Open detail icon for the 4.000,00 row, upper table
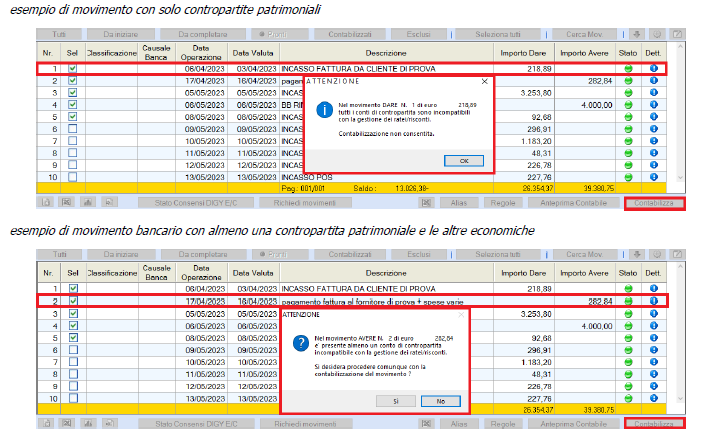The width and height of the screenshot is (712, 445). [x=653, y=104]
